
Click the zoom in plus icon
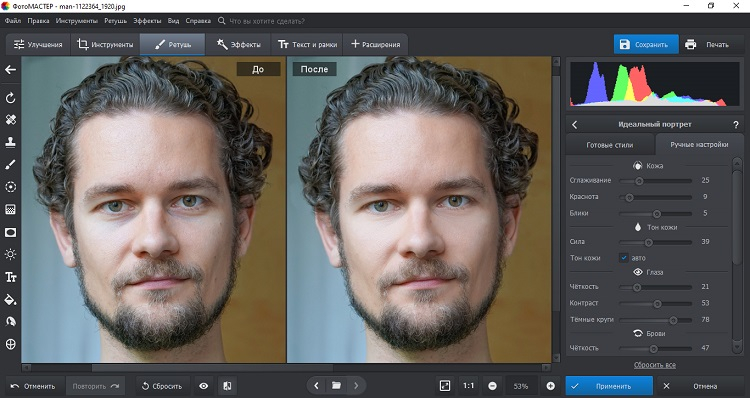551,386
